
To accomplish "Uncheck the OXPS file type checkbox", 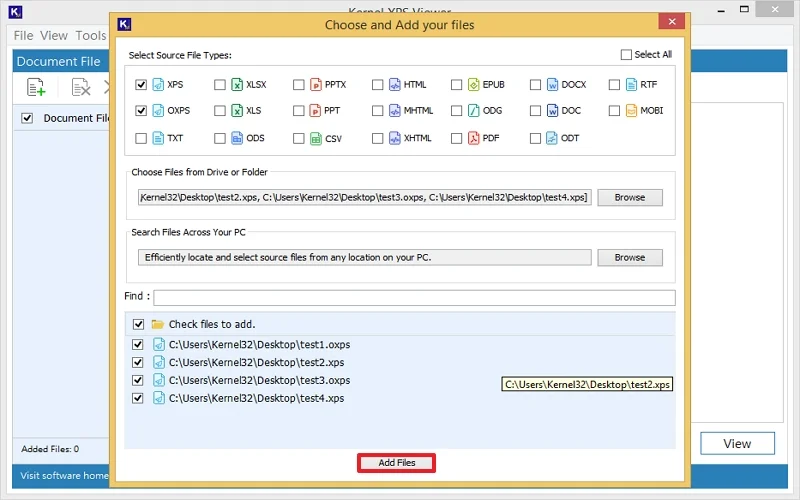I will pos(141,111).
